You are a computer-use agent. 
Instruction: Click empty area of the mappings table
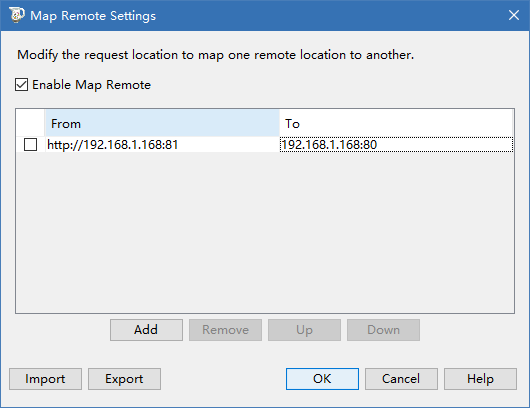(265, 232)
